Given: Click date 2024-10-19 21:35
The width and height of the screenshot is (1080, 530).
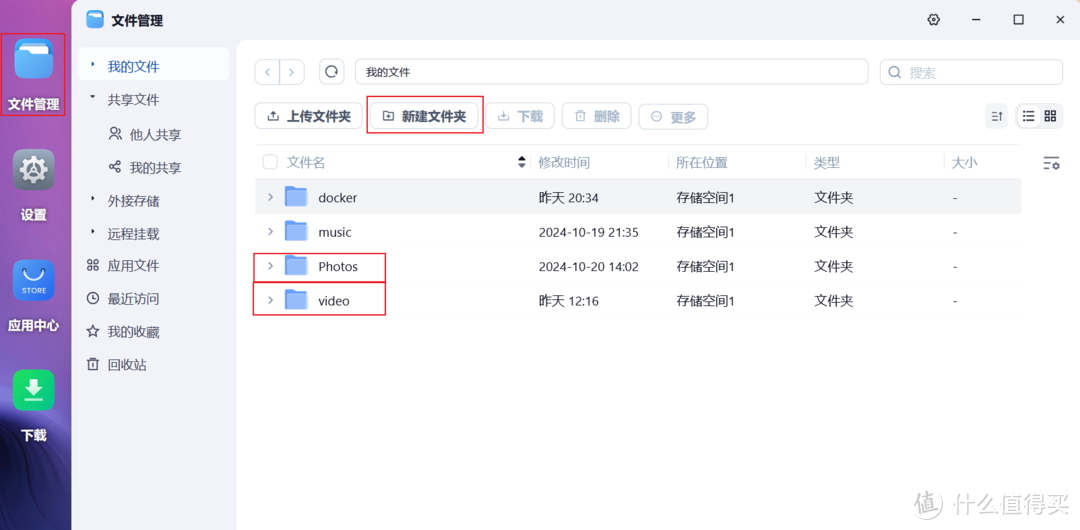Looking at the screenshot, I should 588,232.
